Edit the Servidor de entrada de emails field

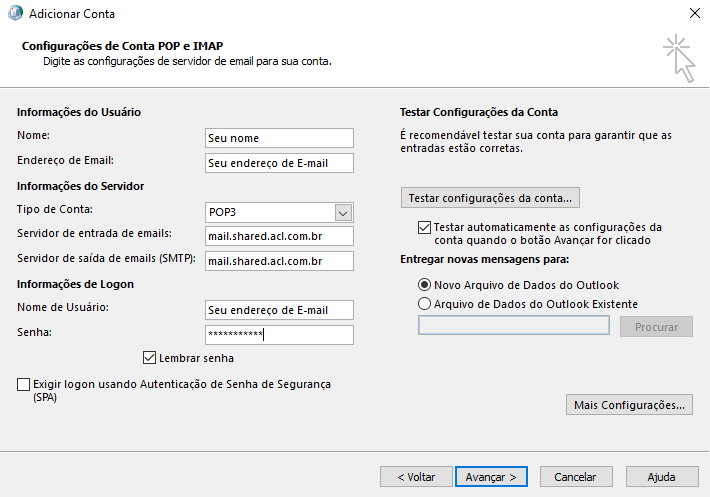pyautogui.click(x=279, y=236)
